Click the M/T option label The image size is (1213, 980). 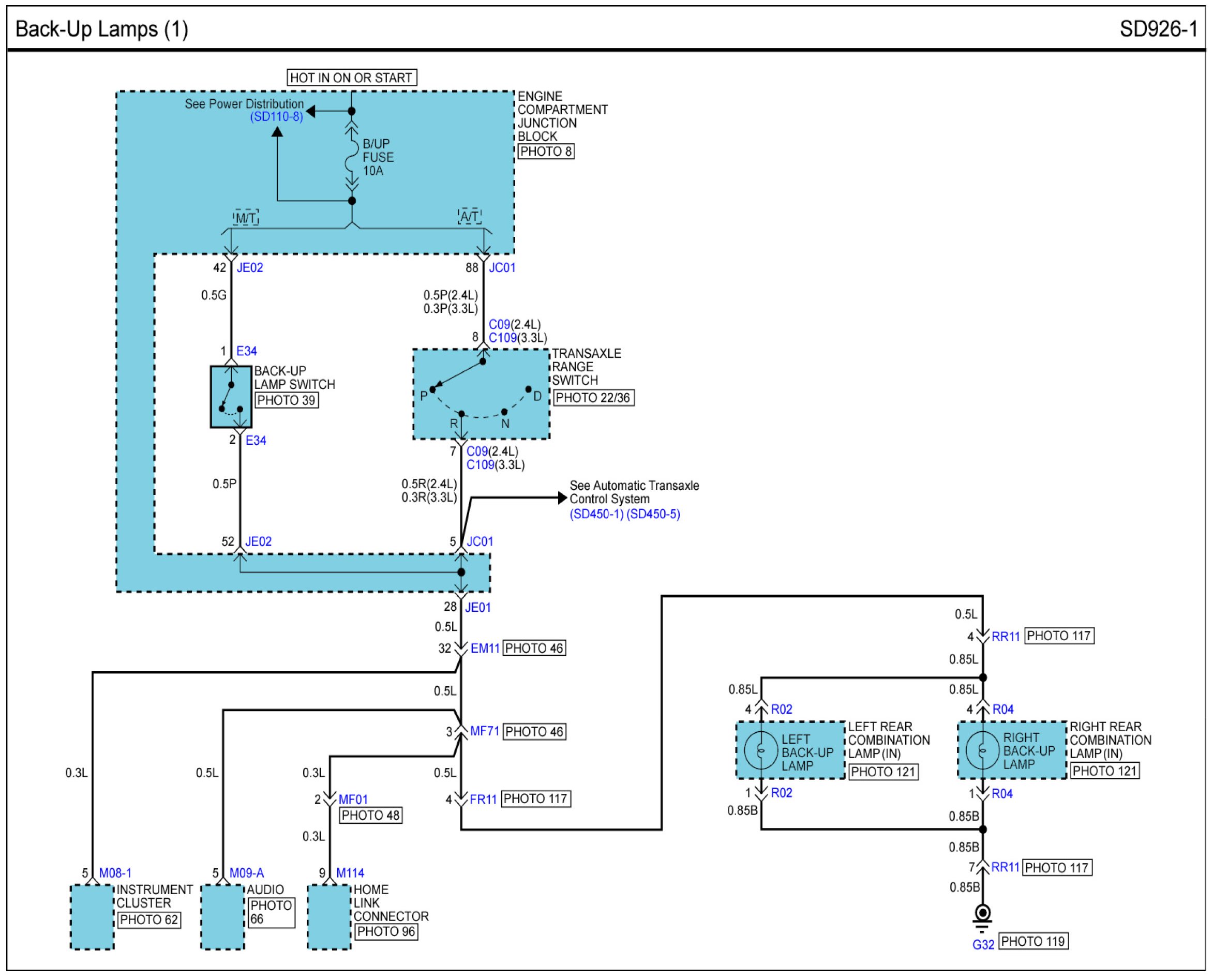(x=246, y=218)
